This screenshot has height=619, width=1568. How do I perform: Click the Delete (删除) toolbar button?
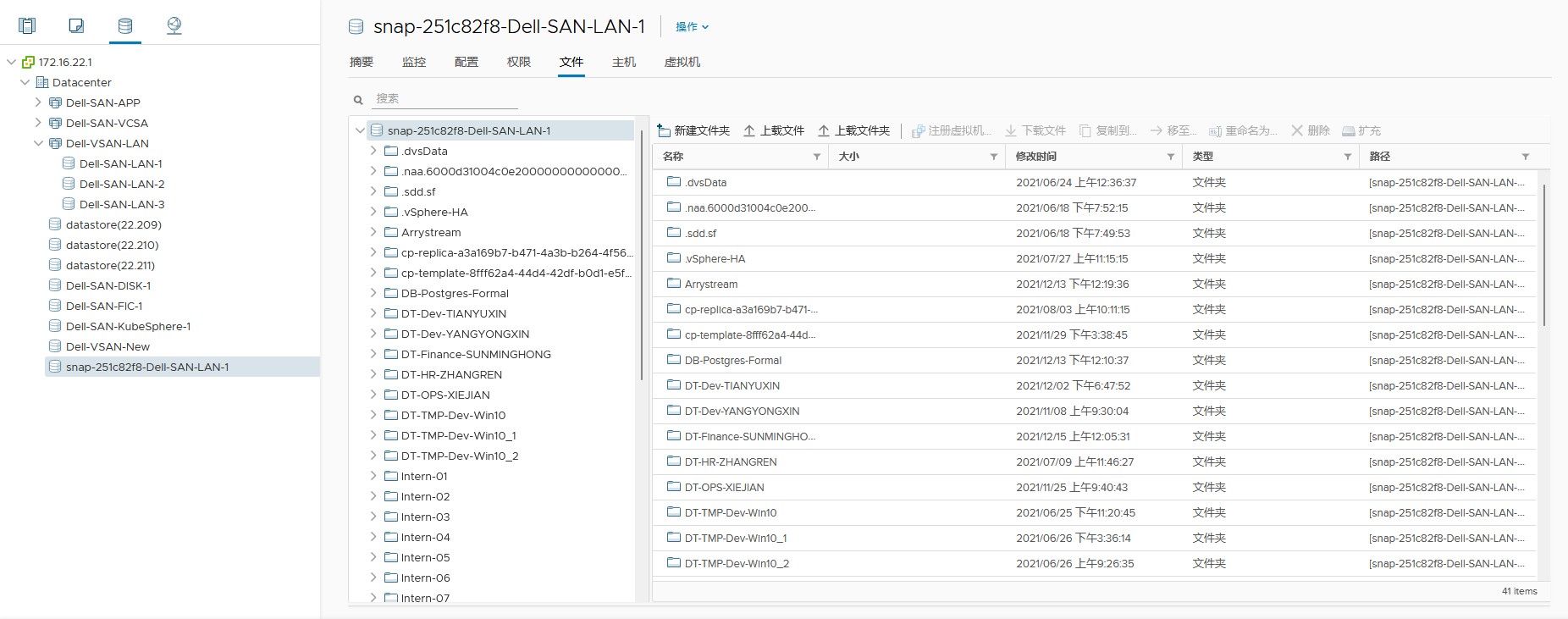point(1310,130)
